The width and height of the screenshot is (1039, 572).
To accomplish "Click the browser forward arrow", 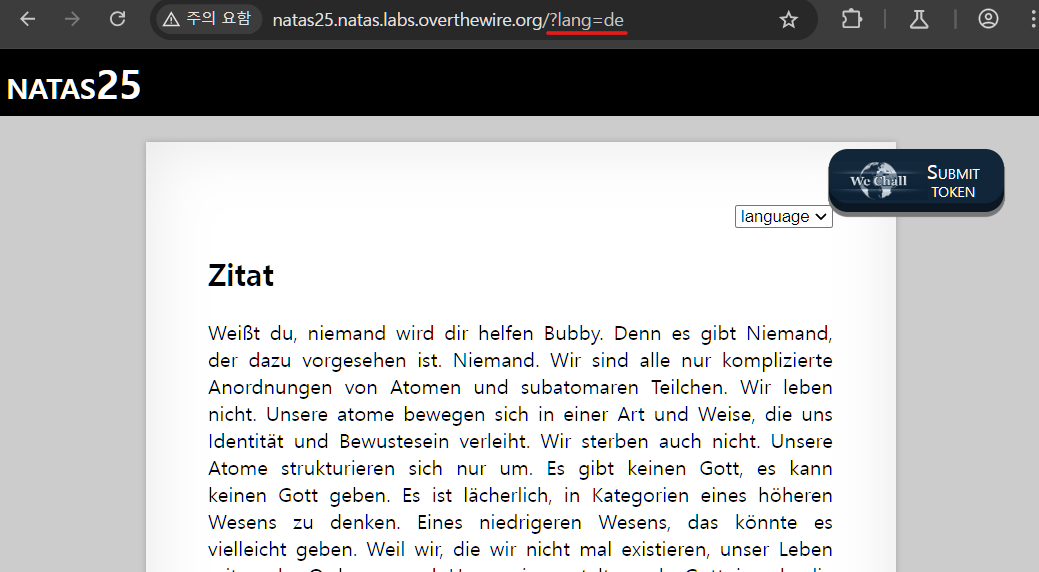I will (x=72, y=19).
